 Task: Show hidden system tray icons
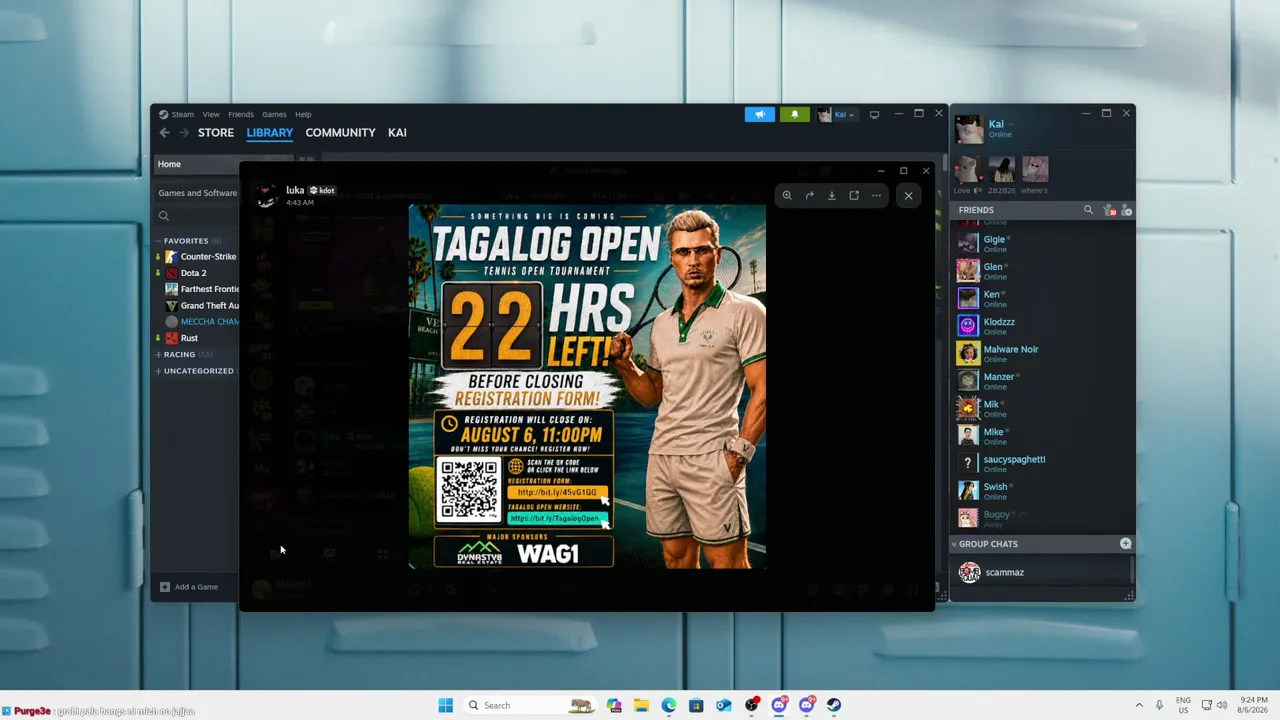1139,705
